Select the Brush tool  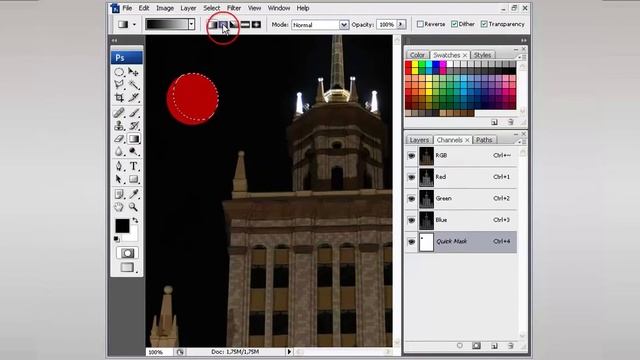pos(133,112)
